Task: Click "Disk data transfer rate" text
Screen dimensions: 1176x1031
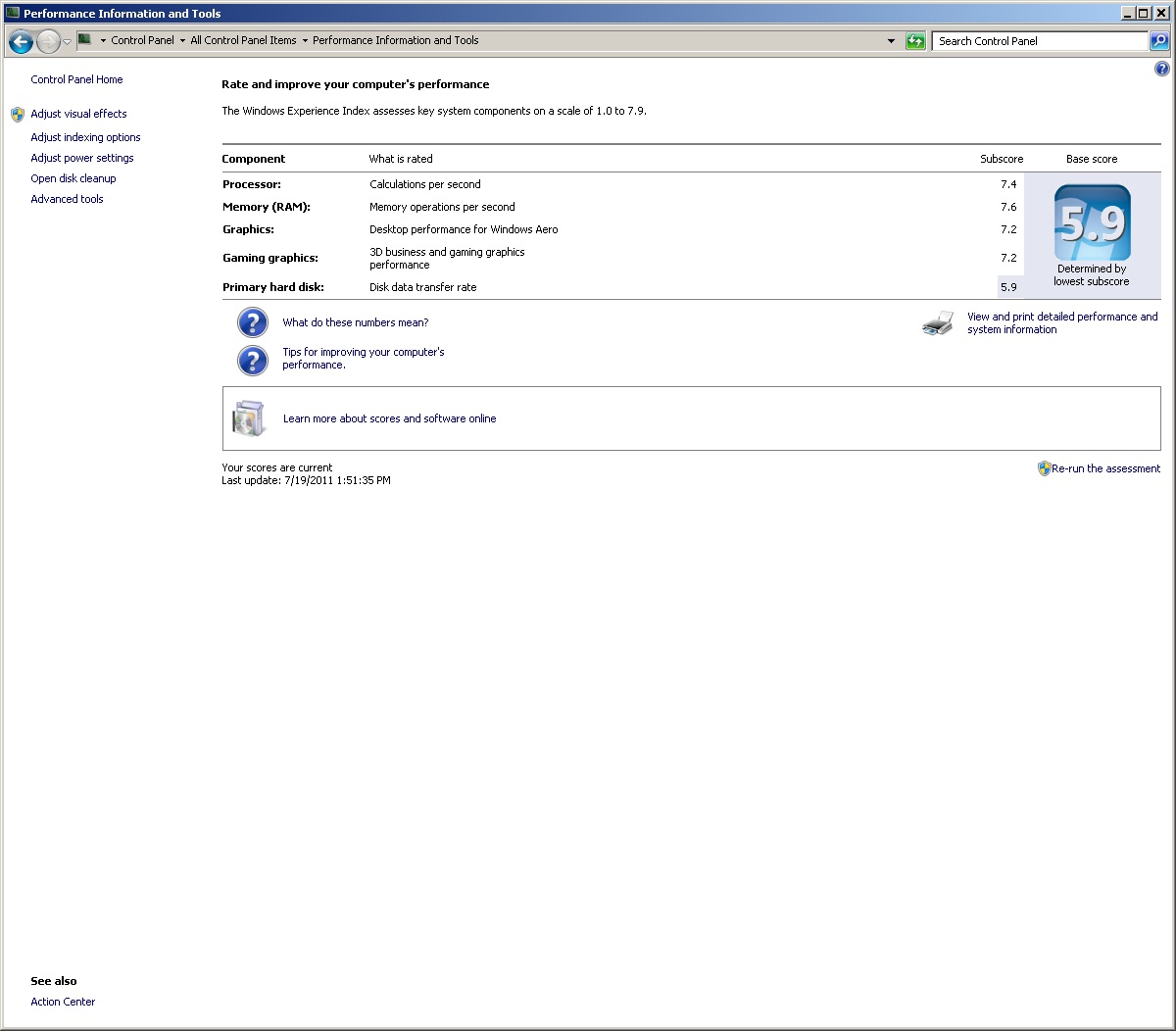Action: [x=423, y=287]
